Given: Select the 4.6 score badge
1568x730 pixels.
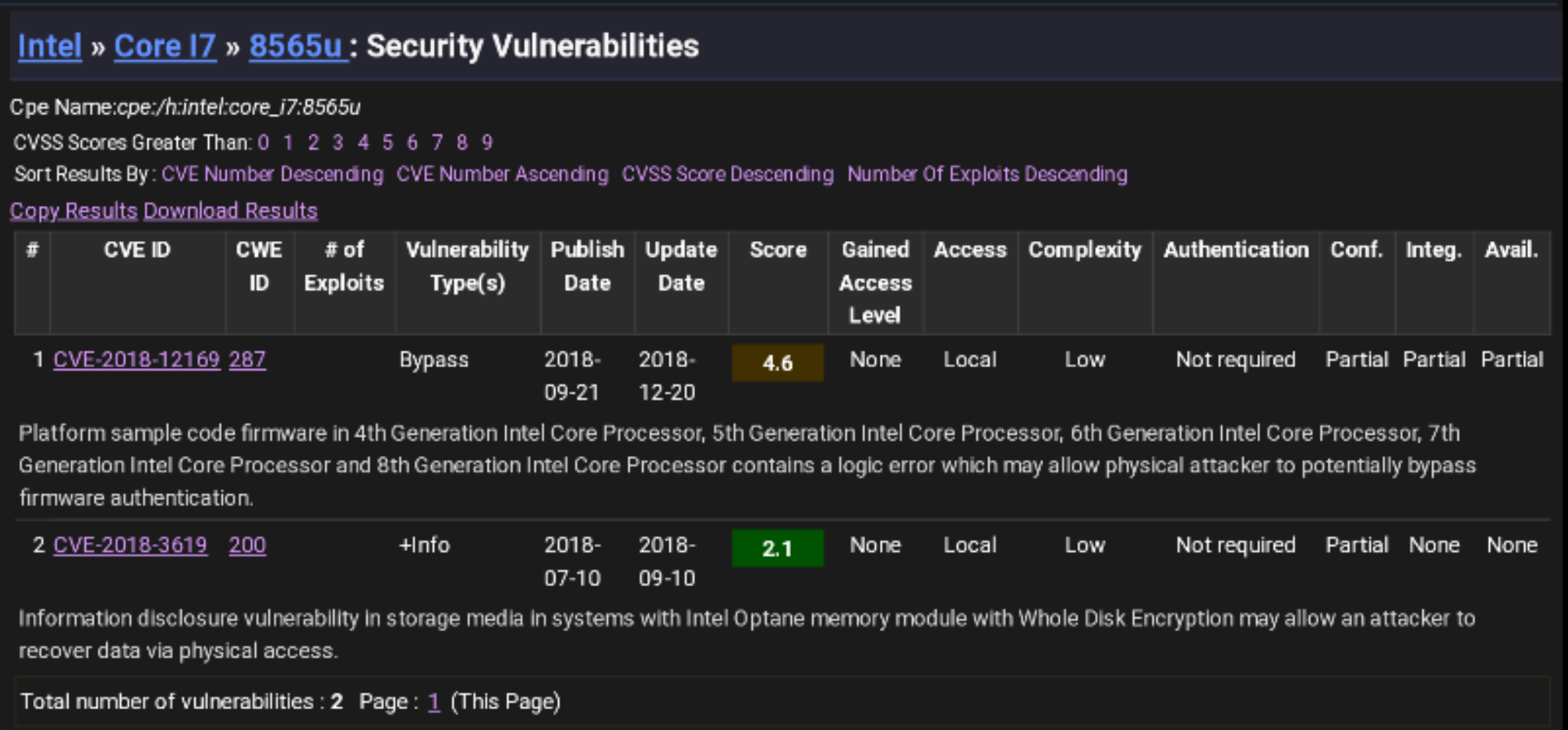Looking at the screenshot, I should (x=778, y=363).
